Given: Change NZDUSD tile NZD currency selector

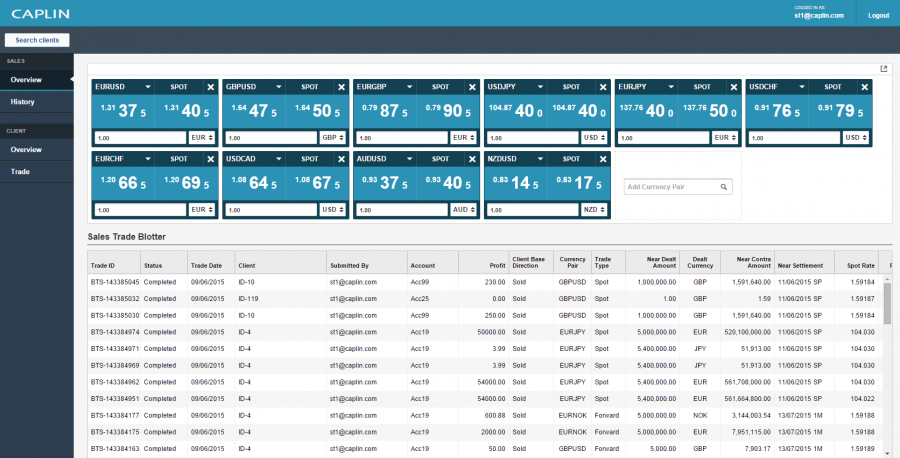Looking at the screenshot, I should click(595, 210).
